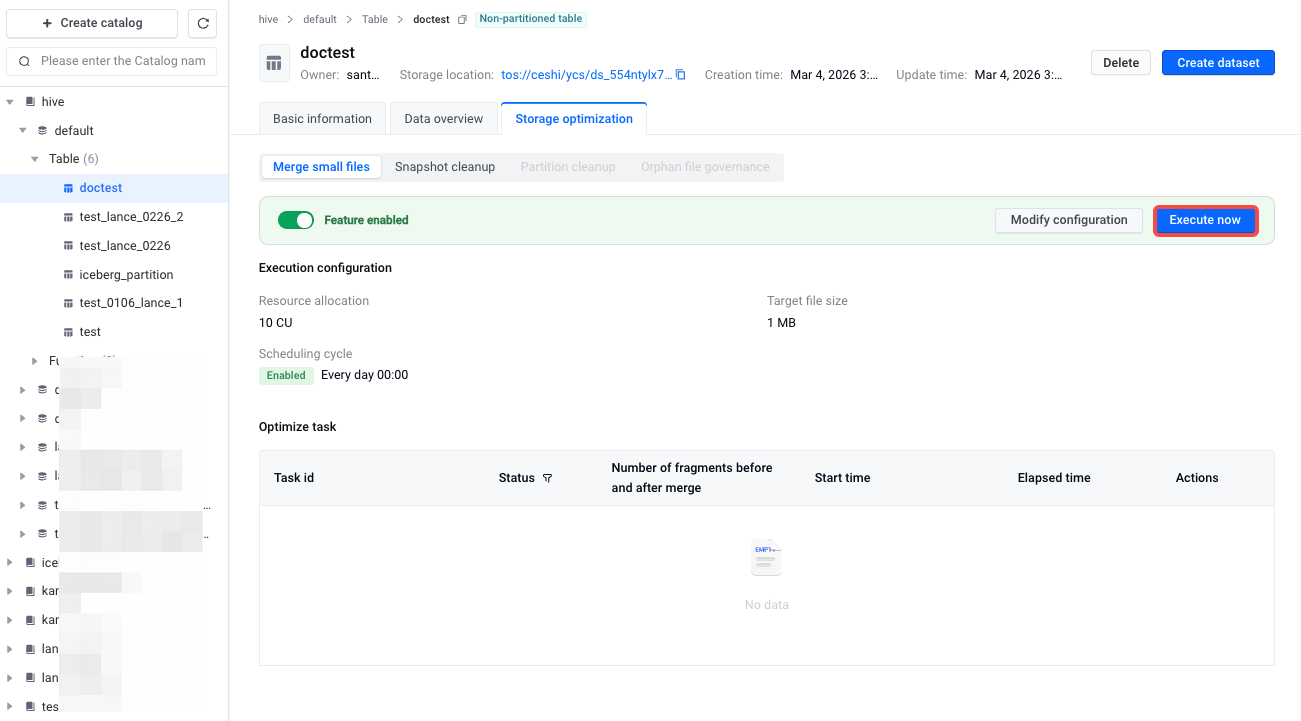Collapse the Table (6) group
1301x721 pixels.
click(x=35, y=159)
